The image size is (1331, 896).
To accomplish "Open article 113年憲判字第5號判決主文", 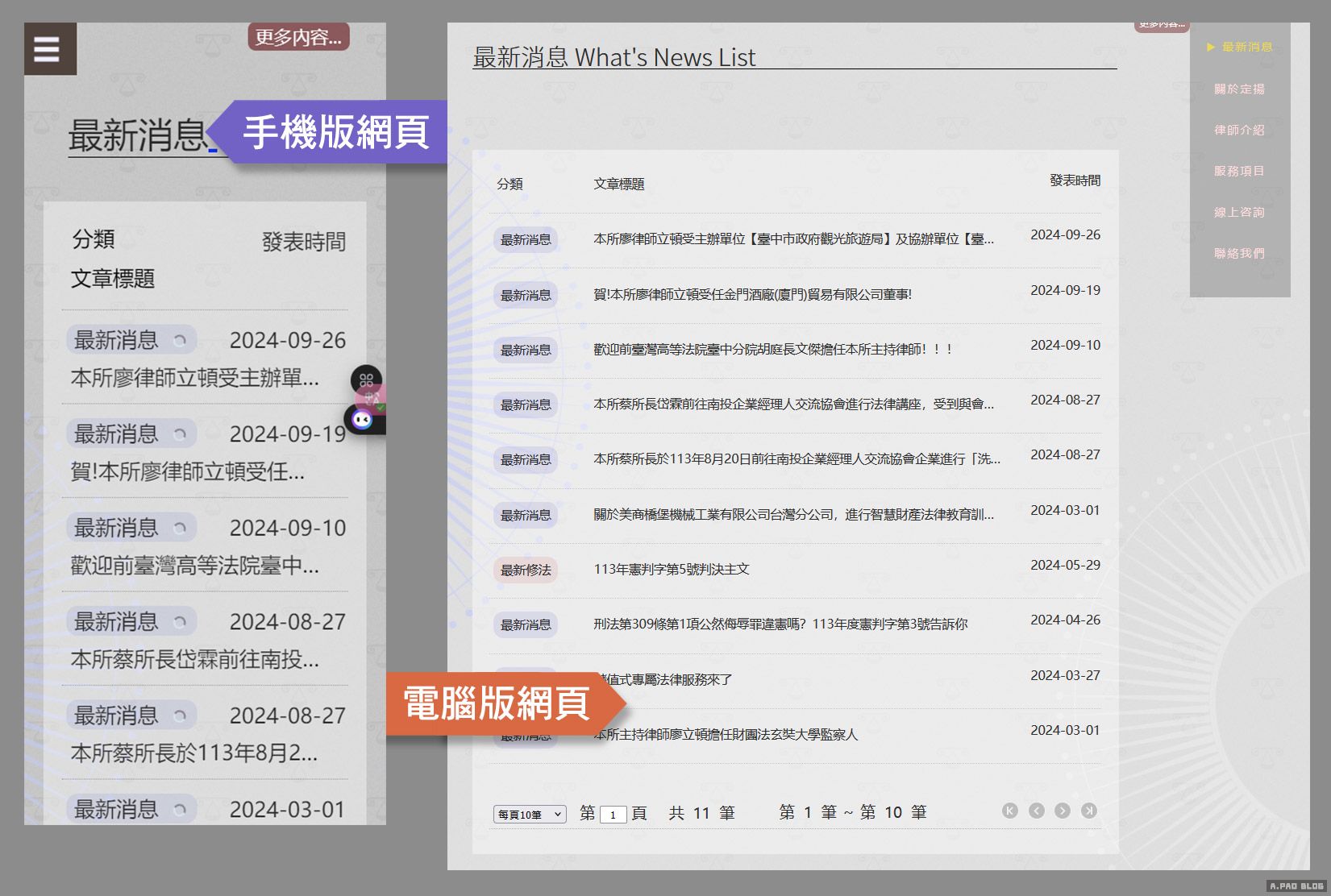I will pyautogui.click(x=671, y=570).
